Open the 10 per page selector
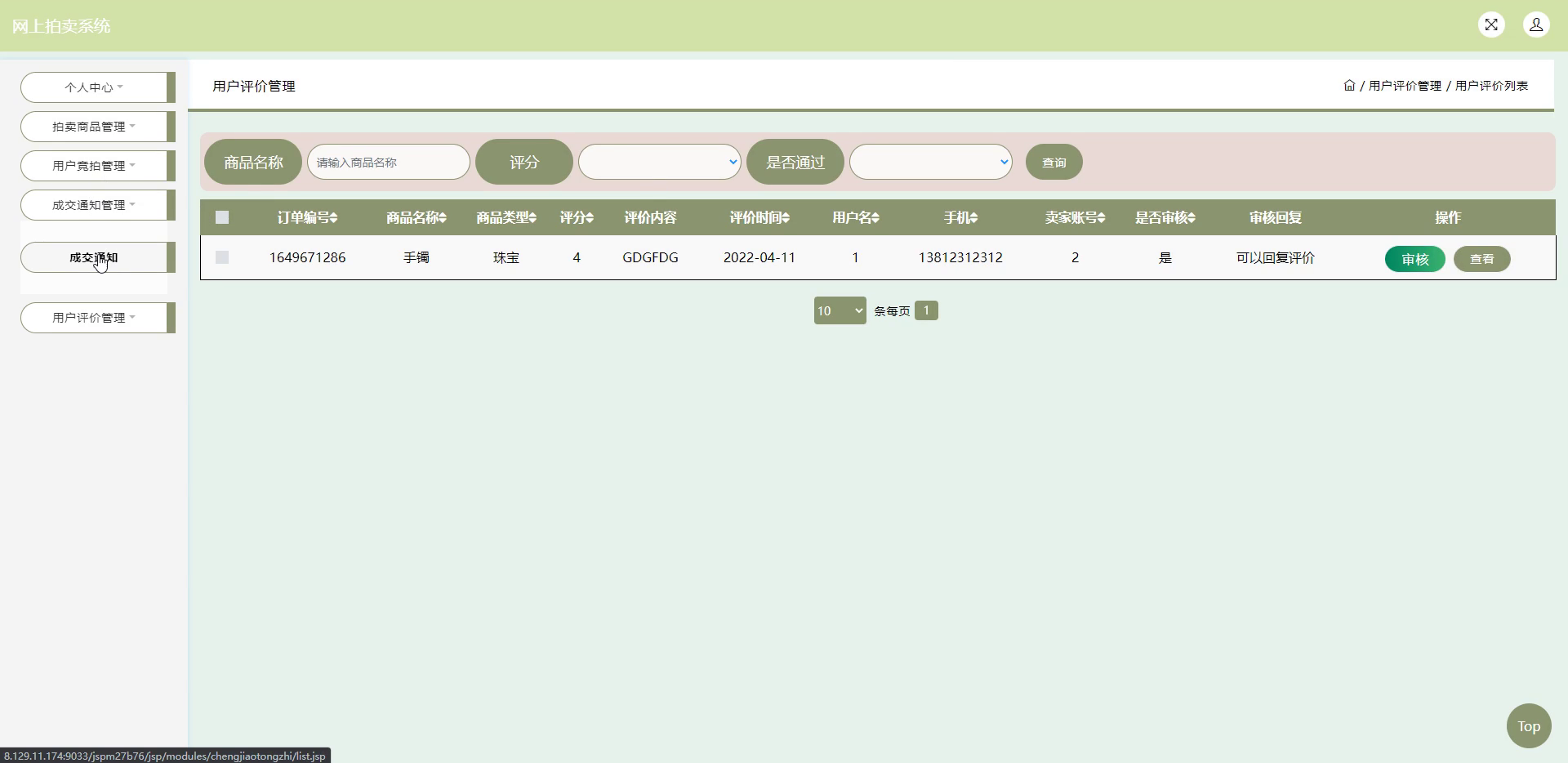This screenshot has height=763, width=1568. click(x=840, y=310)
